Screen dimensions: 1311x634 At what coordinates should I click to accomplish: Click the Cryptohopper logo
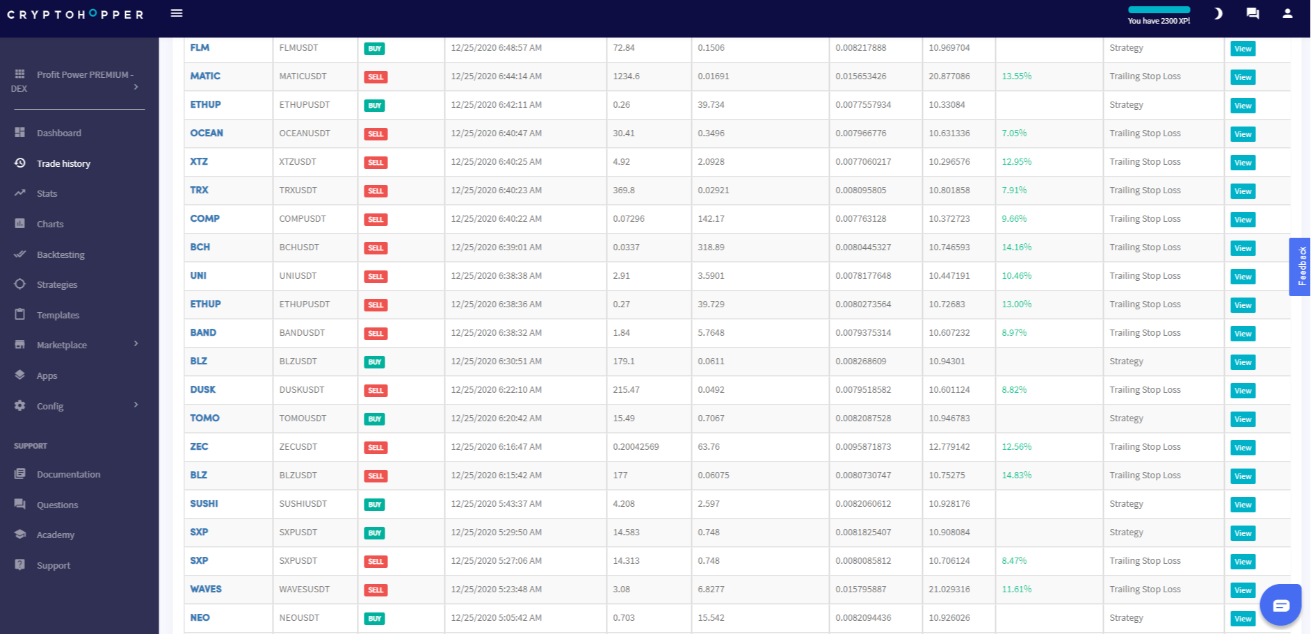click(75, 15)
